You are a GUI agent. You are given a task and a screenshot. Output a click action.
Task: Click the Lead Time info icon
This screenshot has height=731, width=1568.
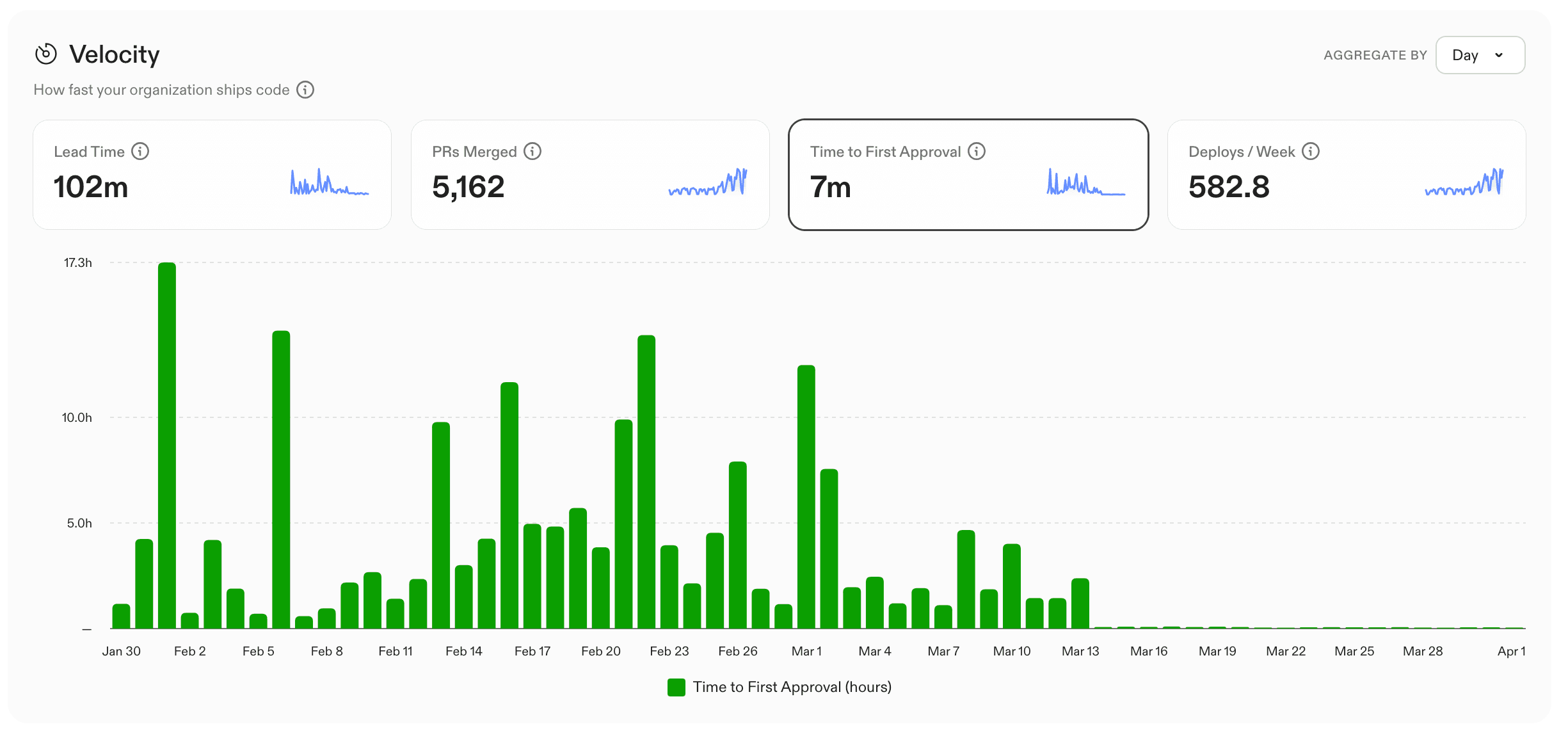141,151
